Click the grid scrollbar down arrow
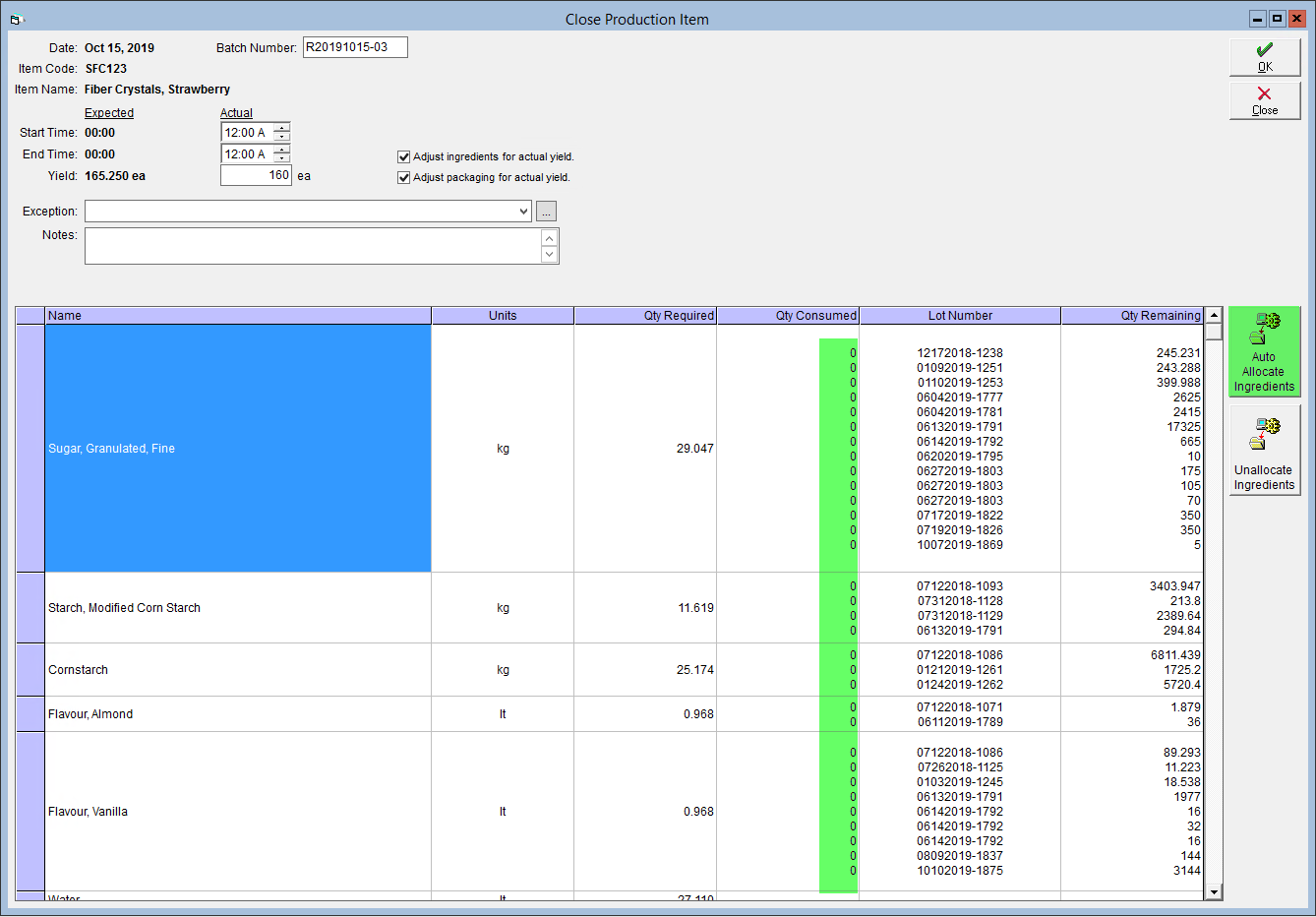Image resolution: width=1316 pixels, height=917 pixels. pos(1214,892)
